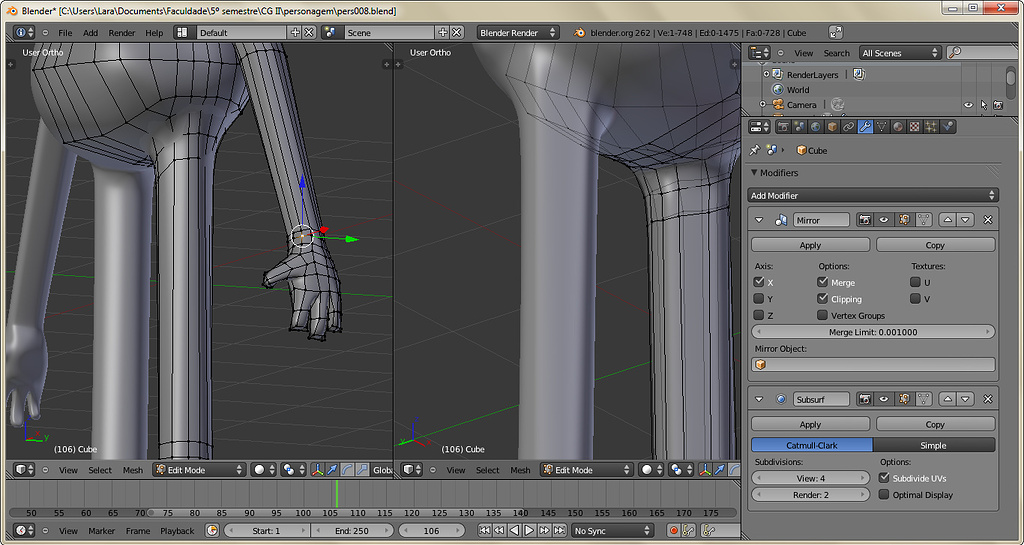Image resolution: width=1024 pixels, height=545 pixels.
Task: Open the Playback menu in timeline
Action: coord(178,531)
